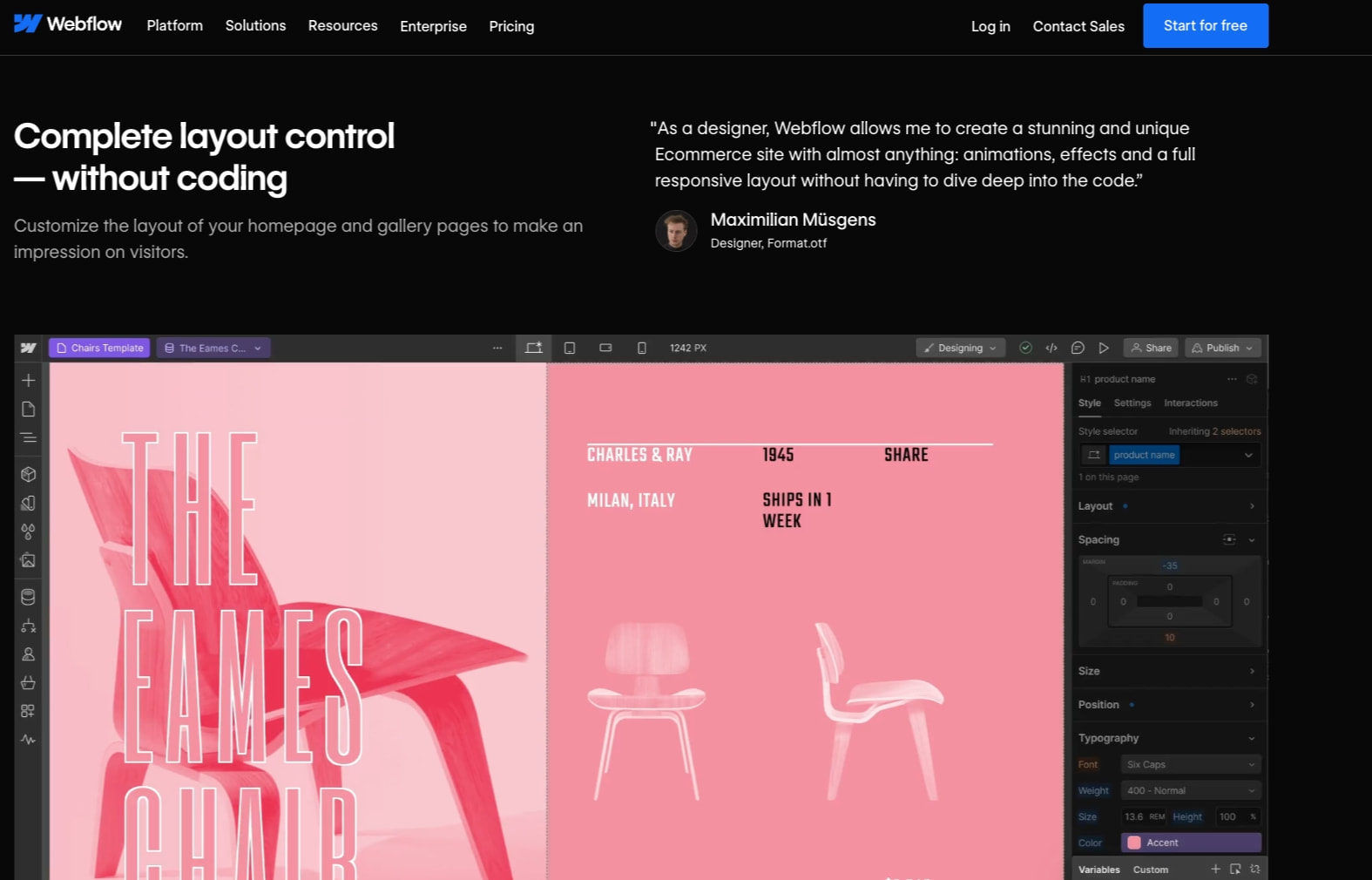The height and width of the screenshot is (880, 1372).
Task: Click the Contact Sales link
Action: pyautogui.click(x=1078, y=26)
